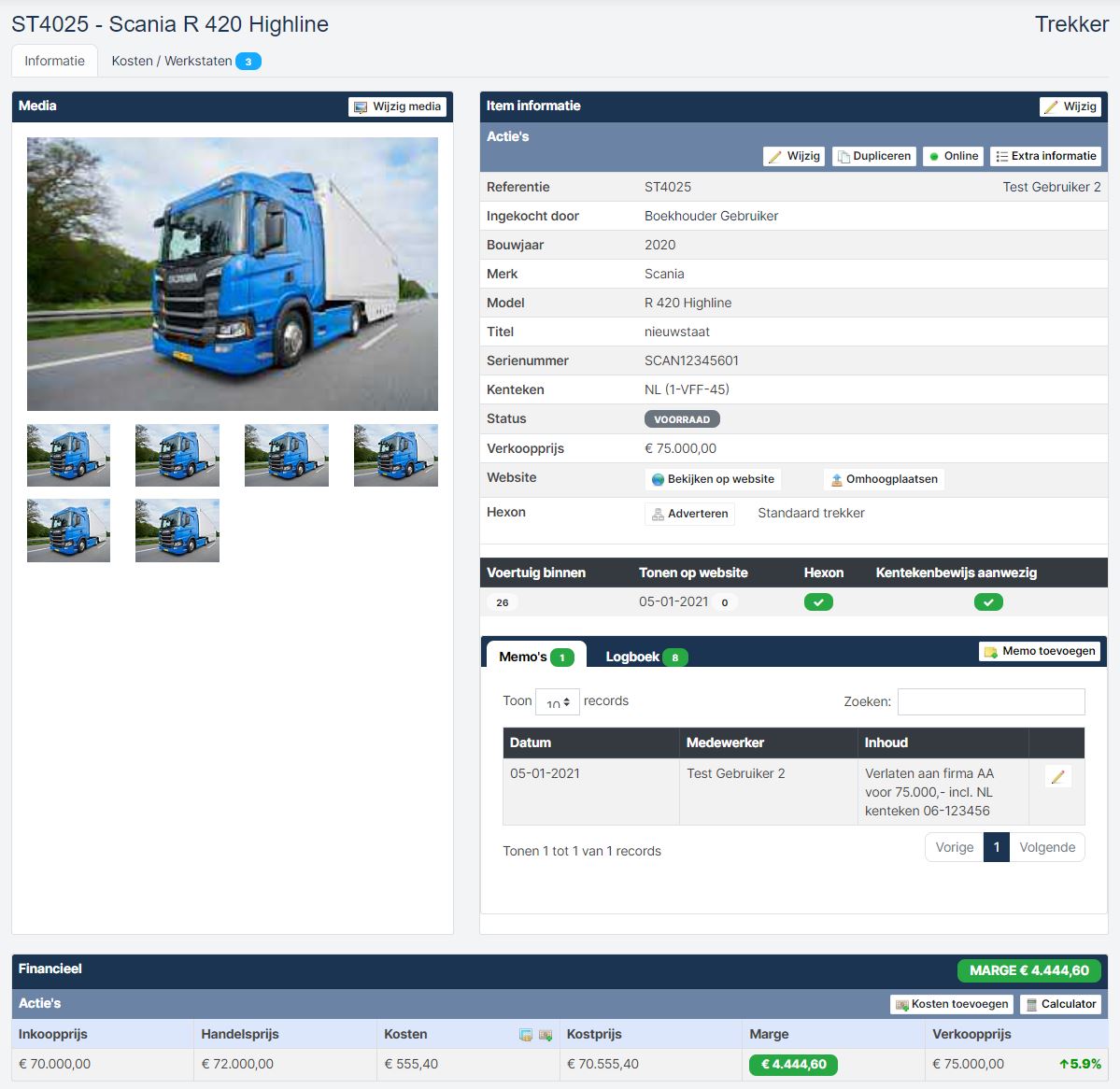Click Standaard trekker text in Hexon row
Image resolution: width=1120 pixels, height=1089 pixels.
811,513
